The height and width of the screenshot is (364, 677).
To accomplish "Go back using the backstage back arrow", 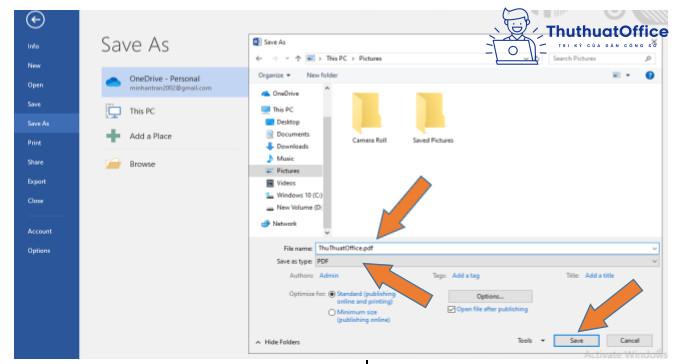I will [x=35, y=19].
